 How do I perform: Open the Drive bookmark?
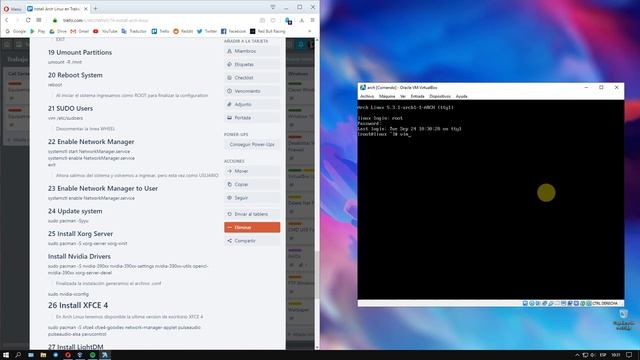58,31
